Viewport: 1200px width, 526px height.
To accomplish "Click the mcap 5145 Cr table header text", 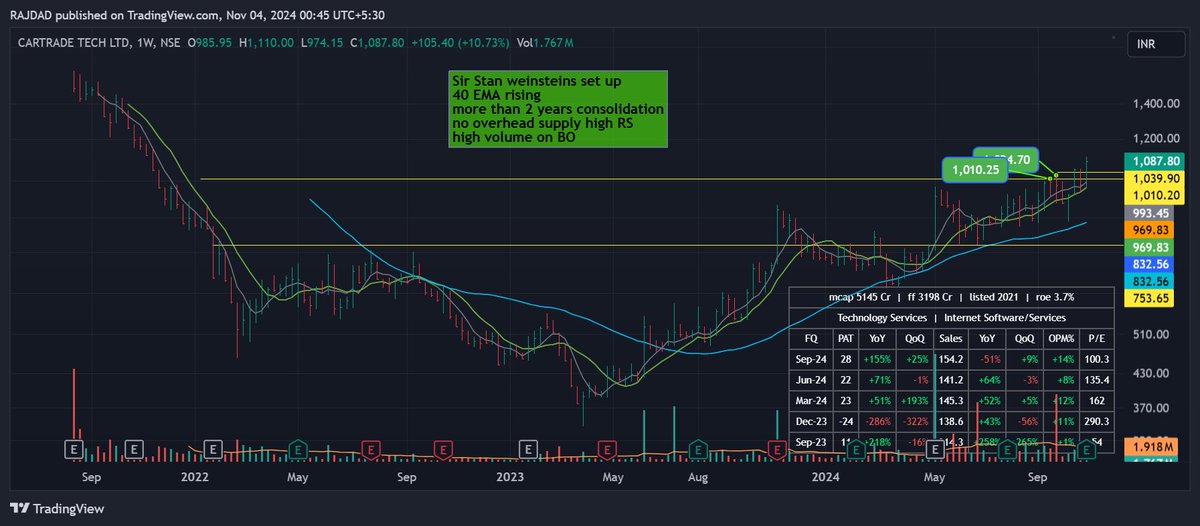I will point(861,296).
